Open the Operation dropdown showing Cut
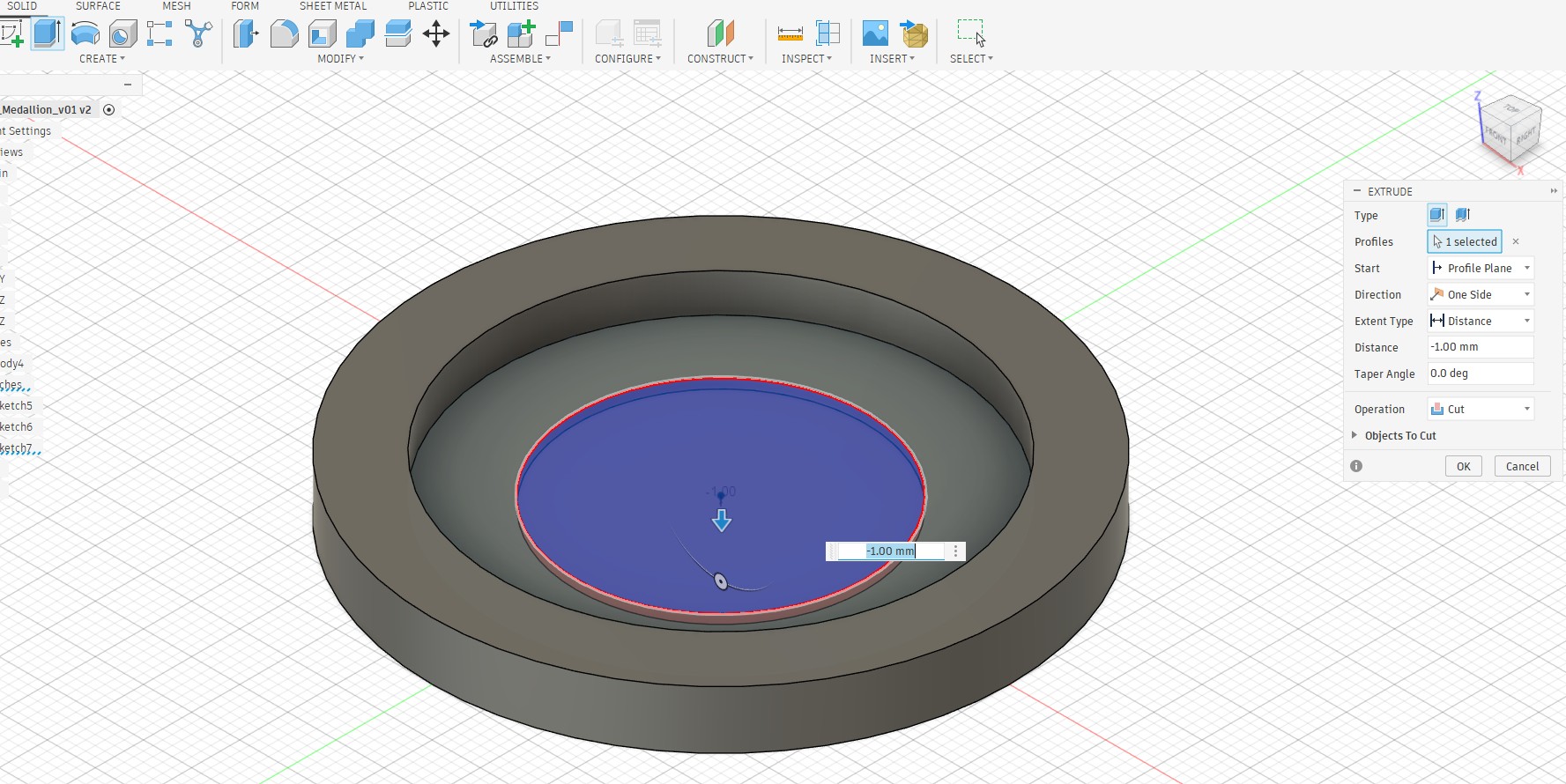 1481,409
